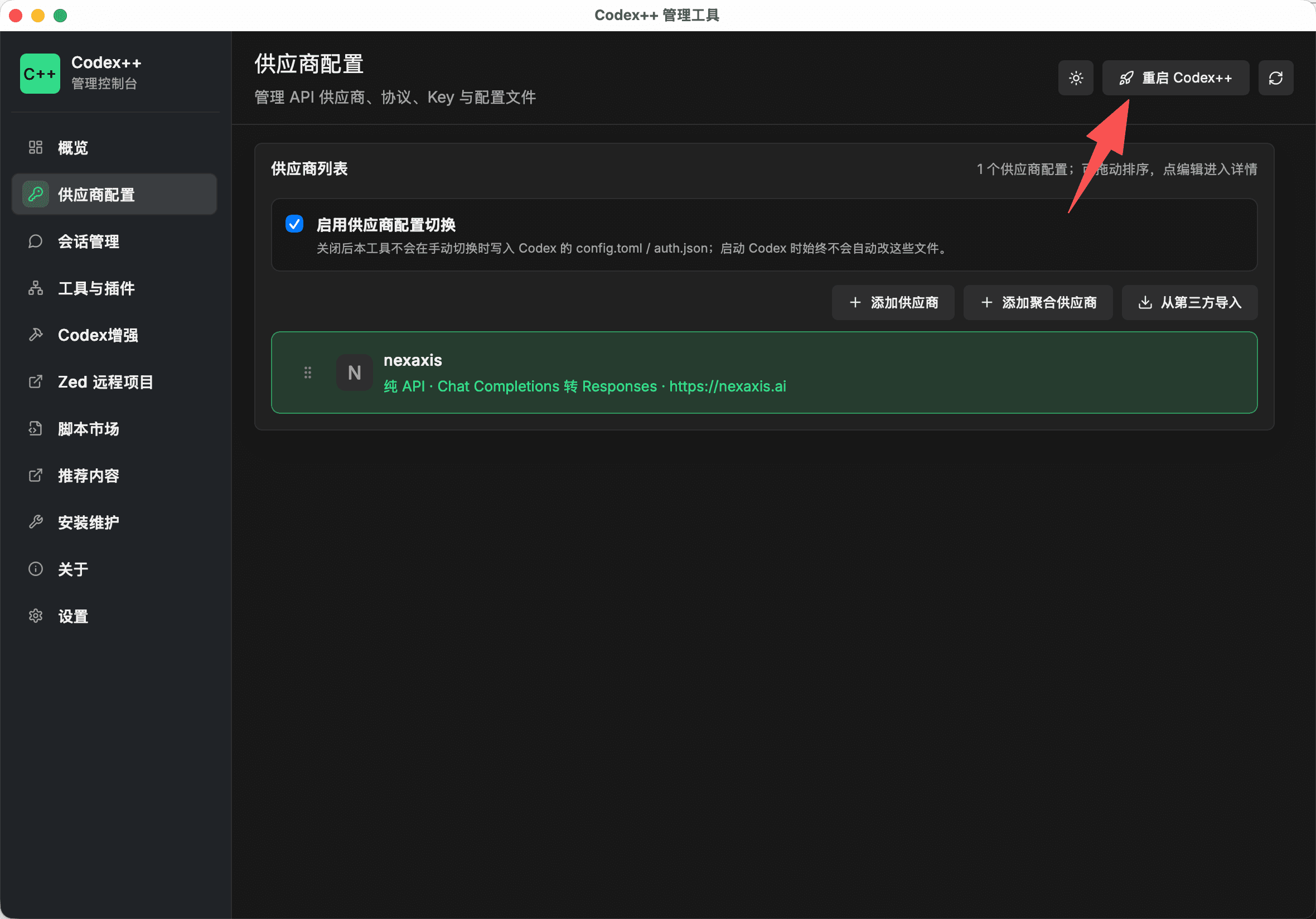1316x919 pixels.
Task: Click the macOS green fullscreen button
Action: point(60,16)
